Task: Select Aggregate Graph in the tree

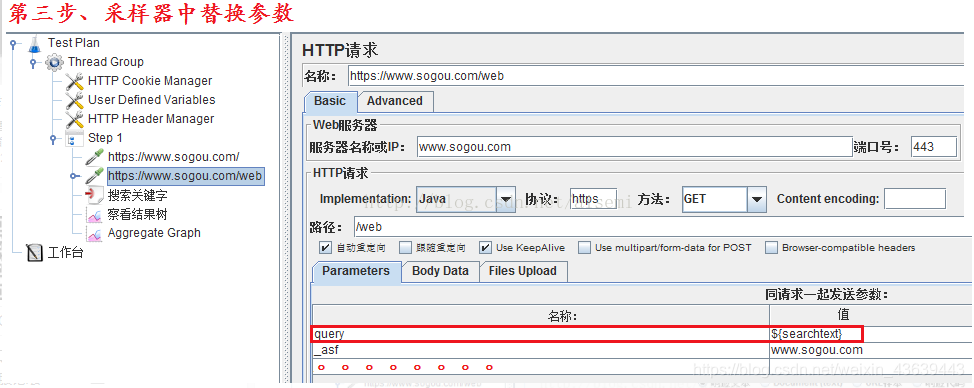Action: tap(154, 233)
